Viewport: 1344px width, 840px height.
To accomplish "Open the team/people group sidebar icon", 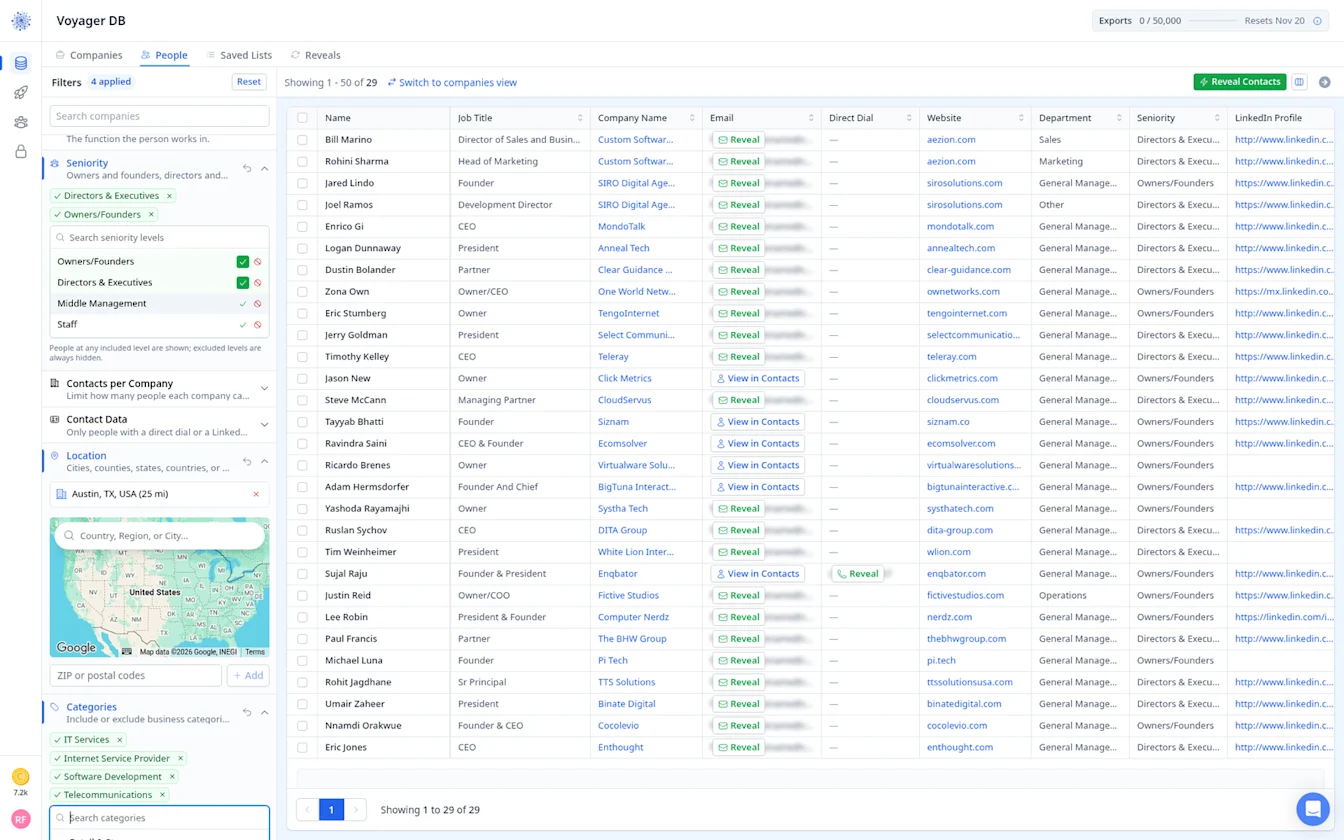I will tap(21, 122).
